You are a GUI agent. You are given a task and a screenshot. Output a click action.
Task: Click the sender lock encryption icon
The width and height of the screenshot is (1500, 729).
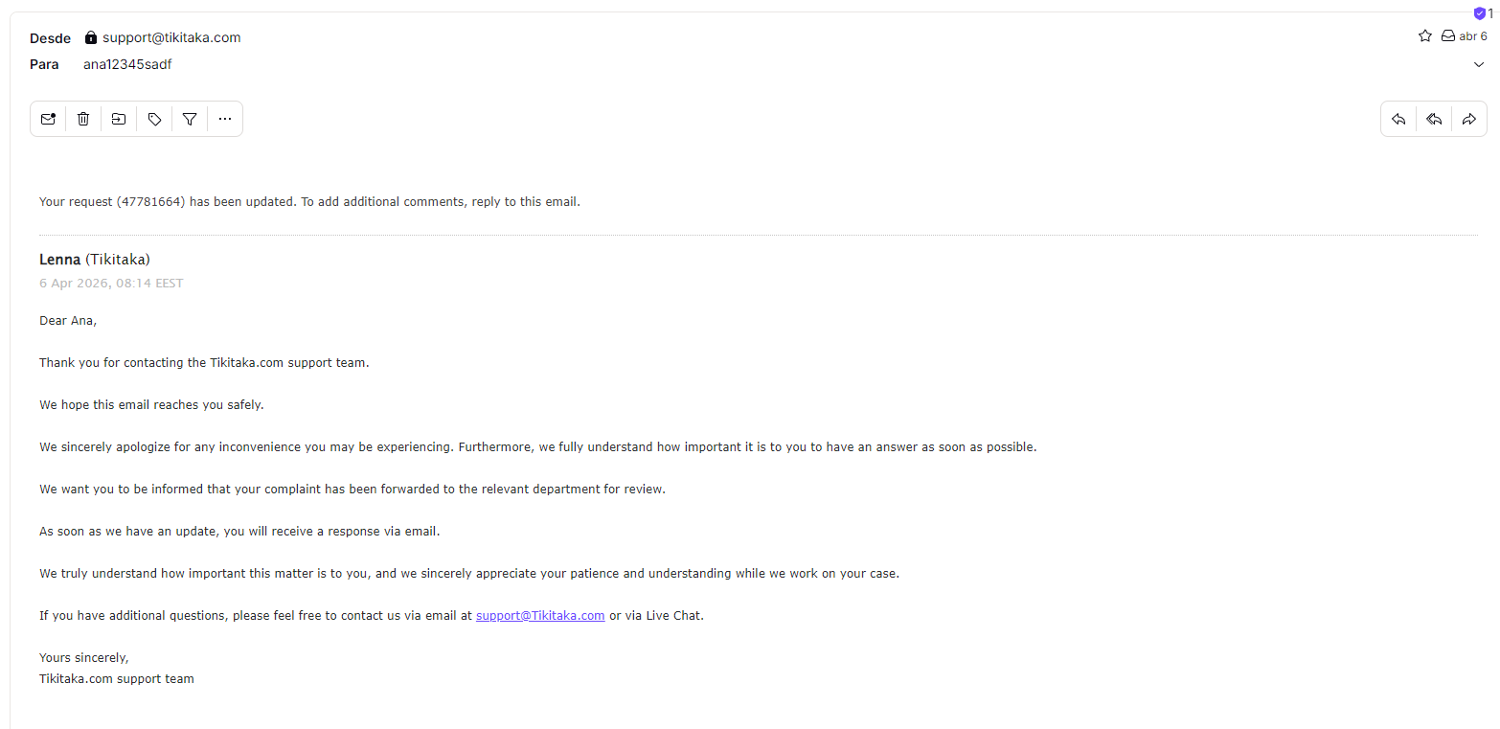(91, 38)
